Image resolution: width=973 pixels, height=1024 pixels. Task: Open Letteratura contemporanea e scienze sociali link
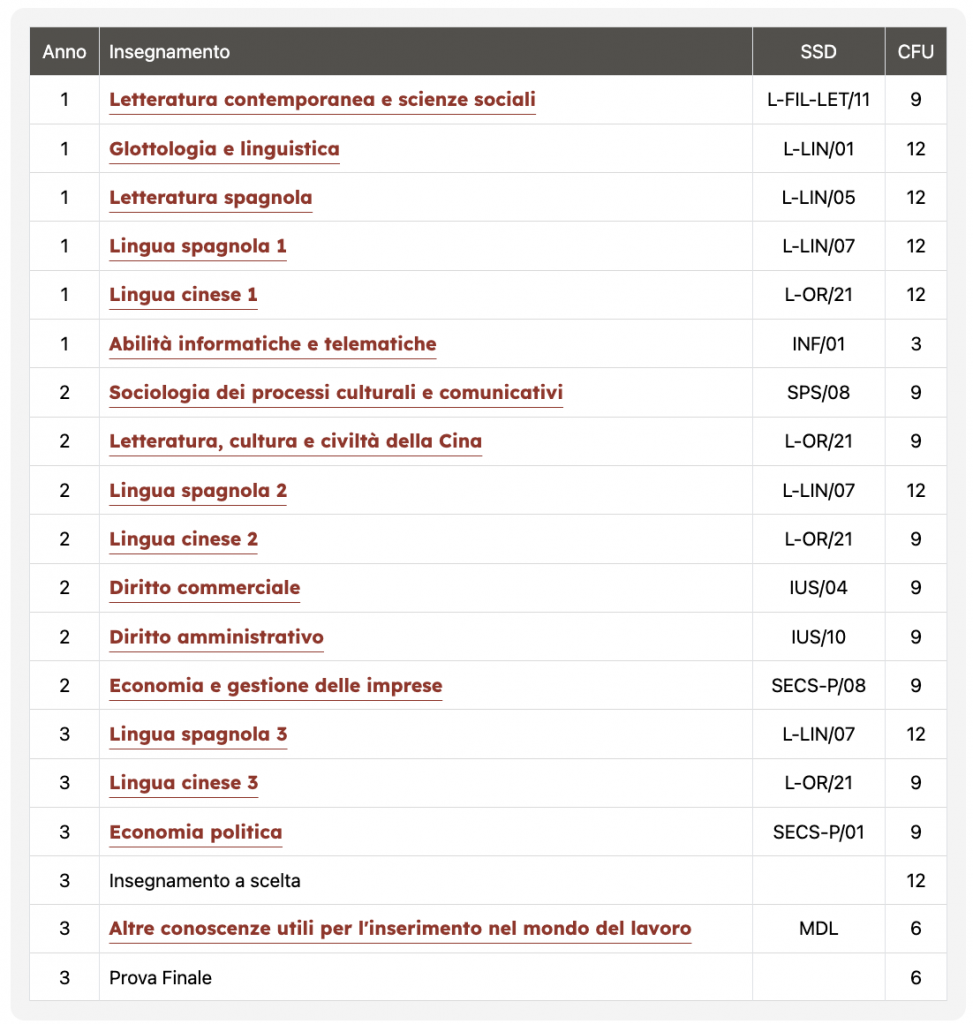pyautogui.click(x=322, y=100)
